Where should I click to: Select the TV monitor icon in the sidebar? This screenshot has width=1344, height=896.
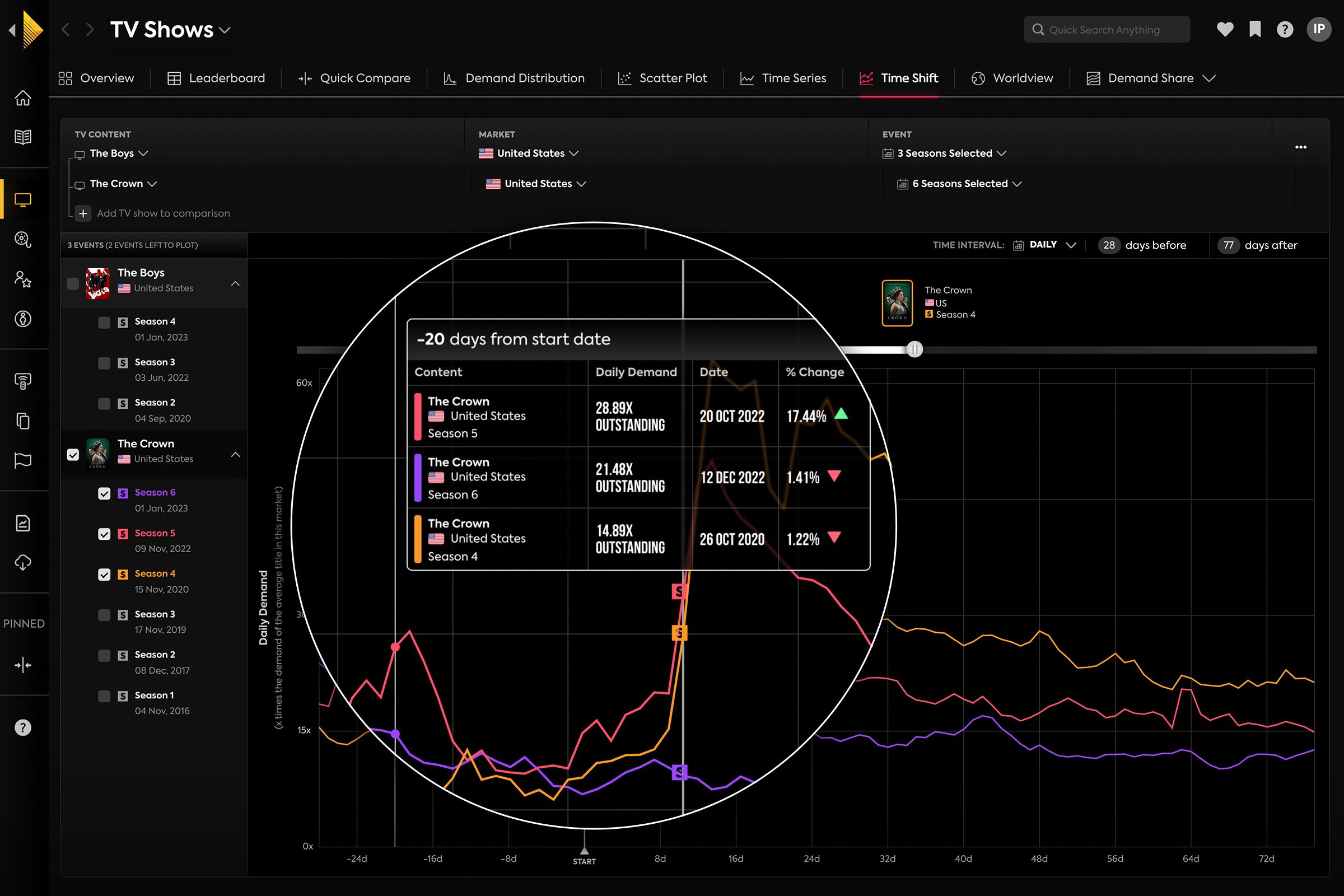coord(23,200)
